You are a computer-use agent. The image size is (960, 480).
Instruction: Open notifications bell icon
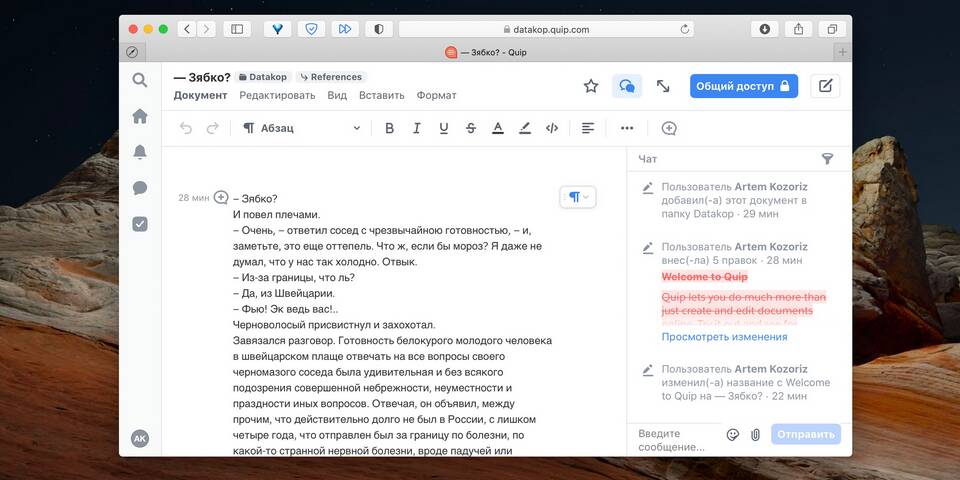(x=140, y=152)
